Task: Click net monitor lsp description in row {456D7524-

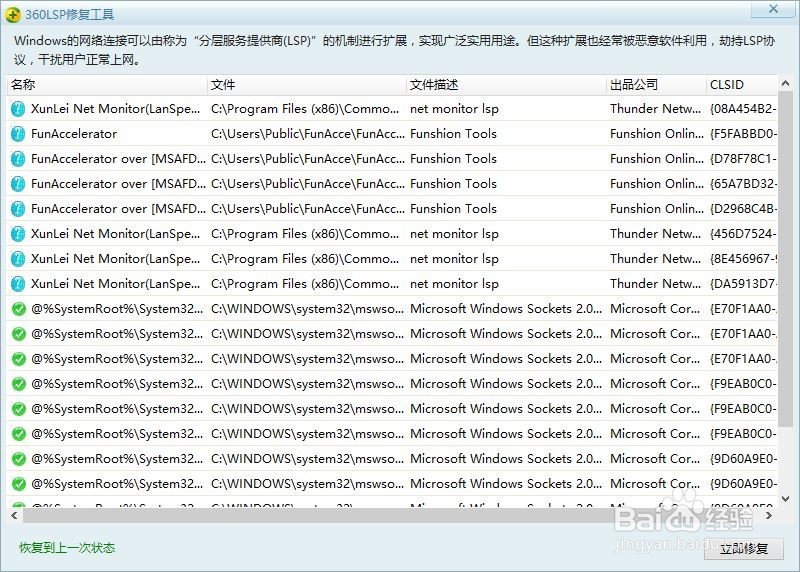Action: point(455,234)
